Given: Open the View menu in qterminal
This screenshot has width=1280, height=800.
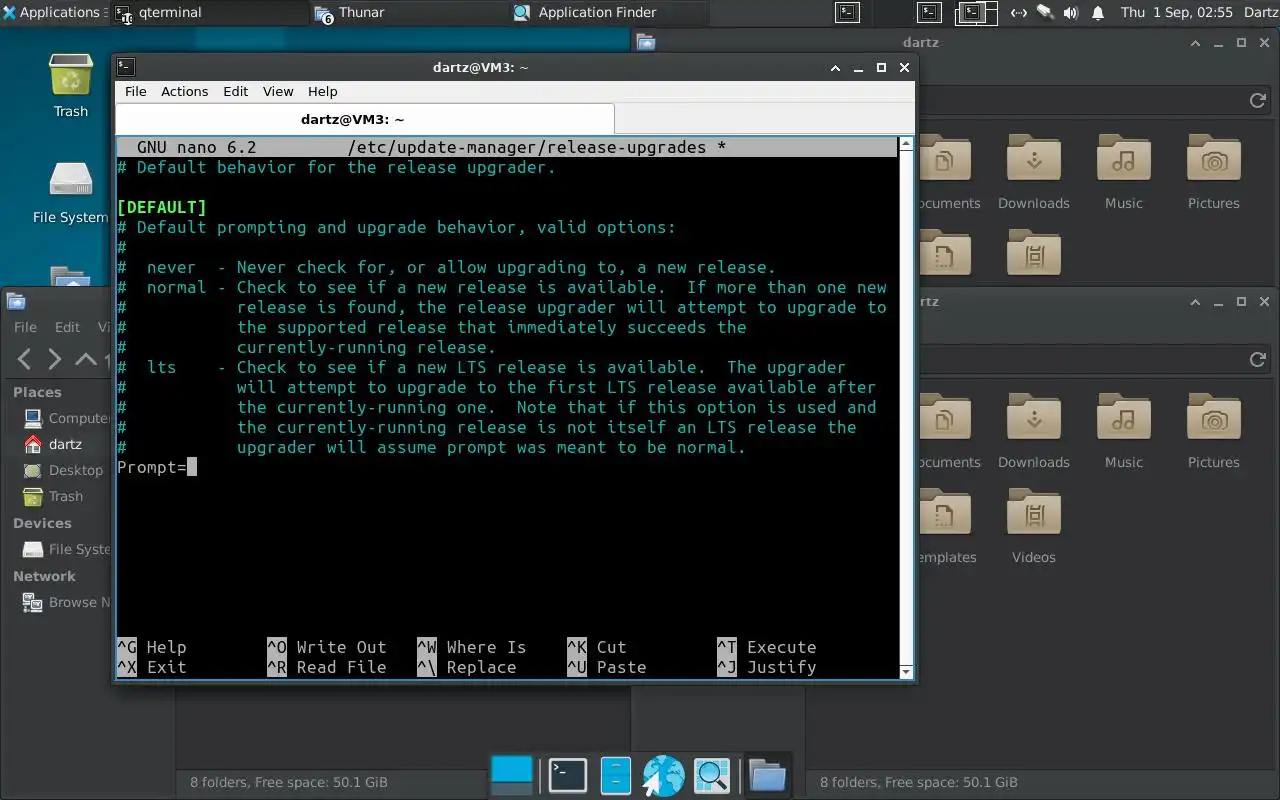Looking at the screenshot, I should click(278, 91).
